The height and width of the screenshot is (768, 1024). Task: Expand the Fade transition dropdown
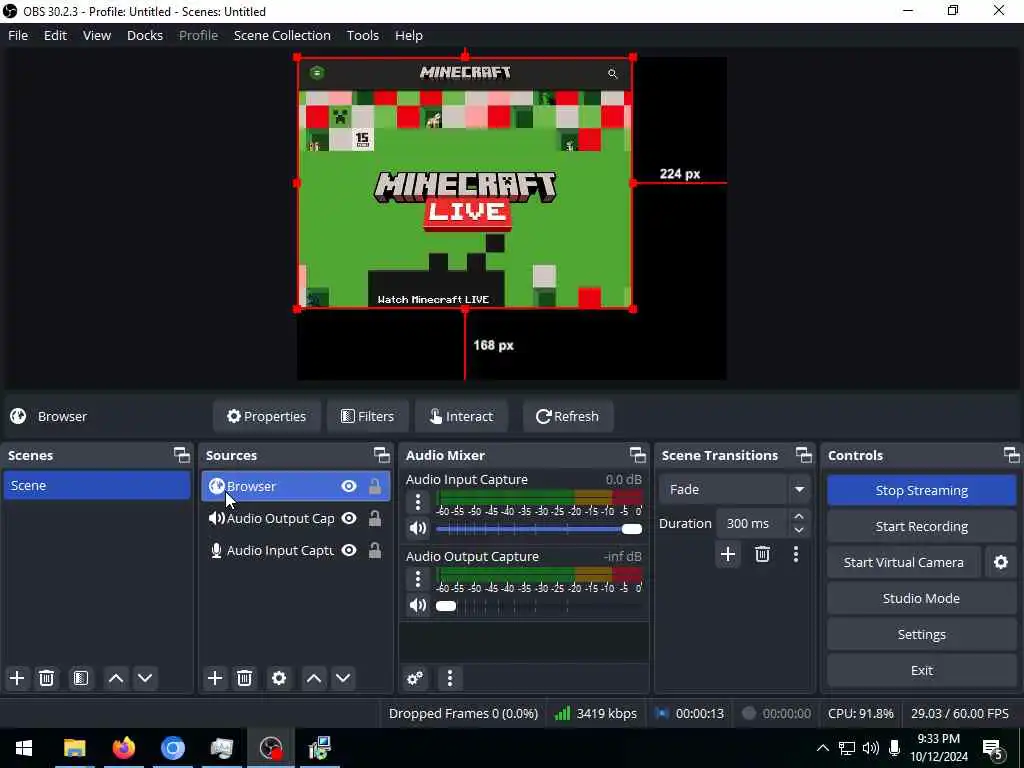(799, 489)
